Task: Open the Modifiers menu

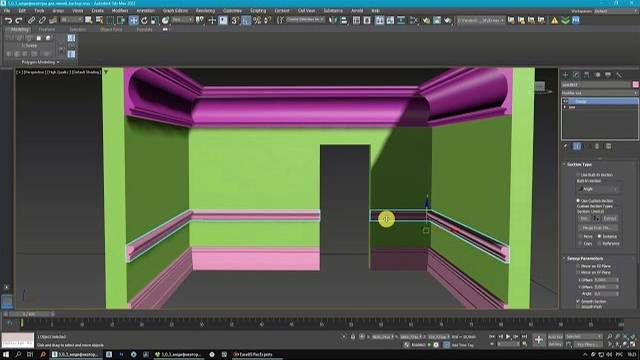Action: [120, 11]
